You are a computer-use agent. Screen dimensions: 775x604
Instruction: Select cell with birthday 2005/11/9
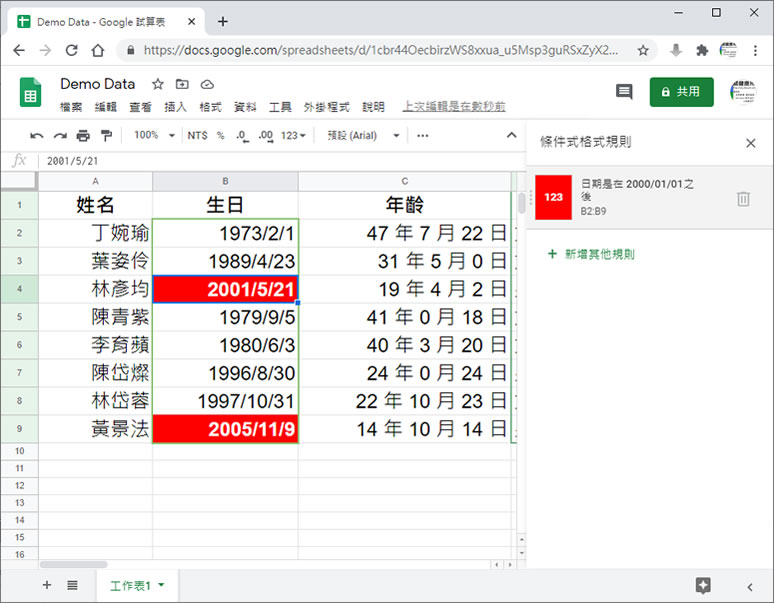click(225, 429)
